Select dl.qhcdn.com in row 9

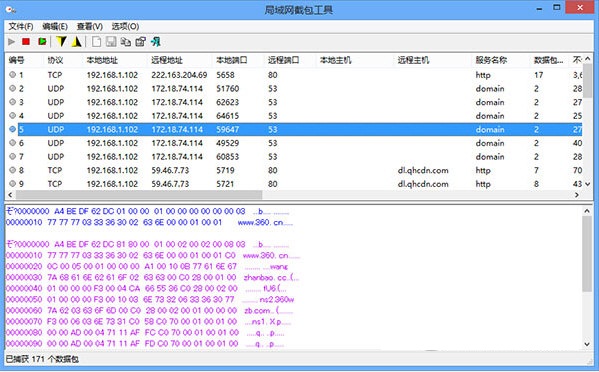click(423, 184)
